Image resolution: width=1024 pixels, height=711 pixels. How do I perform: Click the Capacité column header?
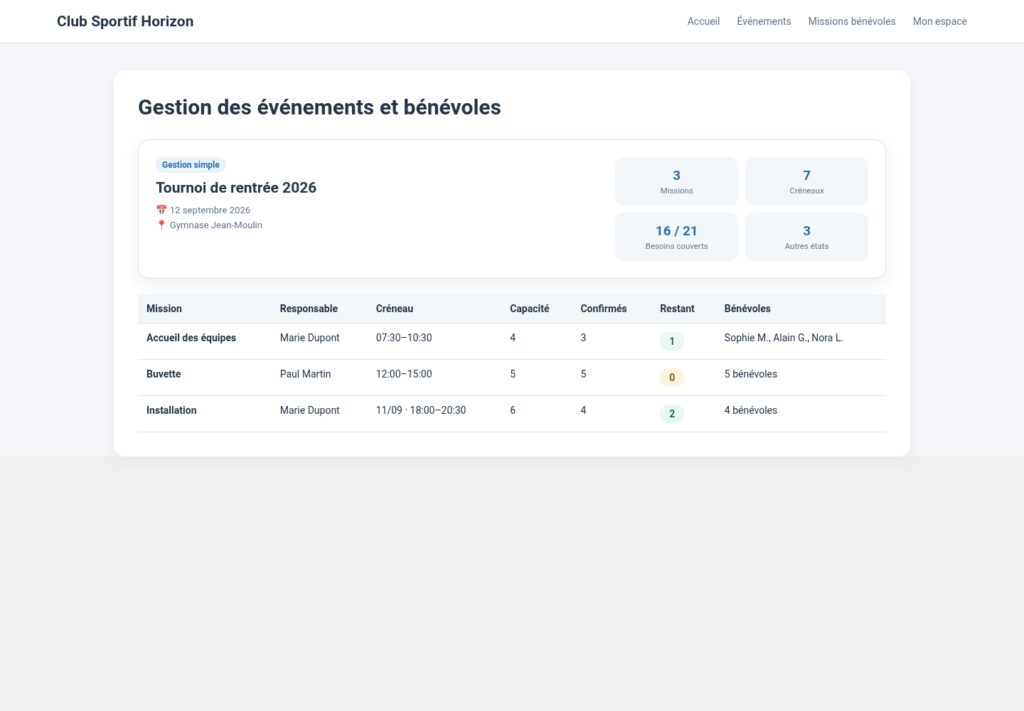click(530, 309)
